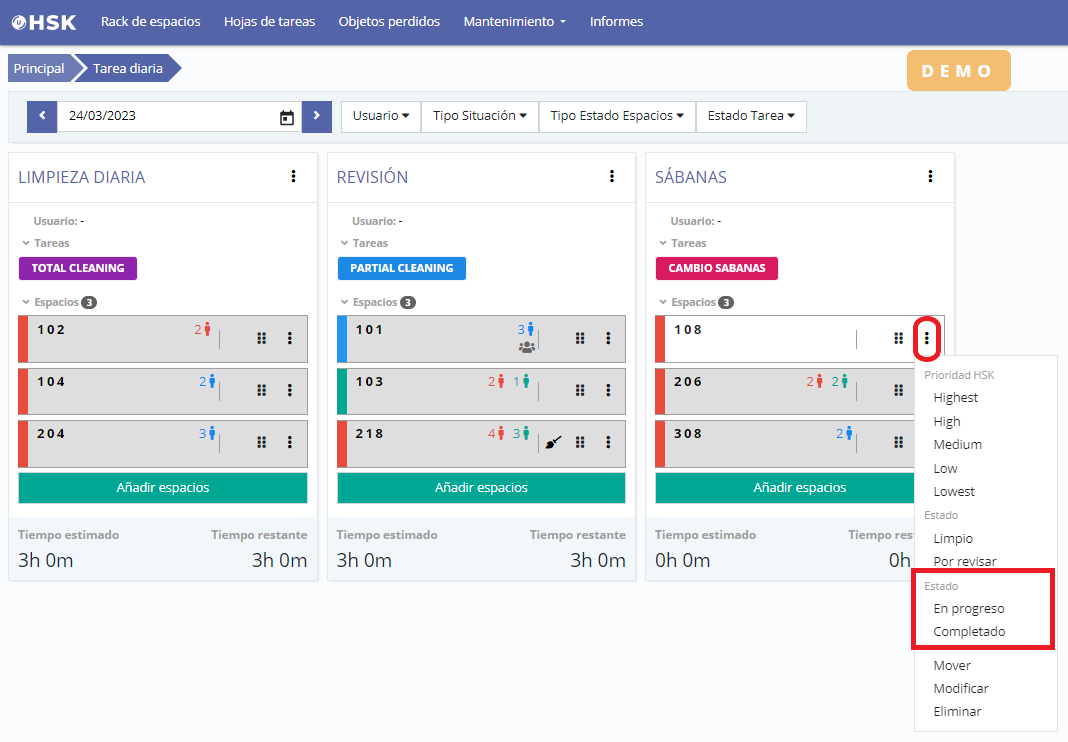
Task: Click Añadir espacios under Revisión
Action: coord(481,488)
